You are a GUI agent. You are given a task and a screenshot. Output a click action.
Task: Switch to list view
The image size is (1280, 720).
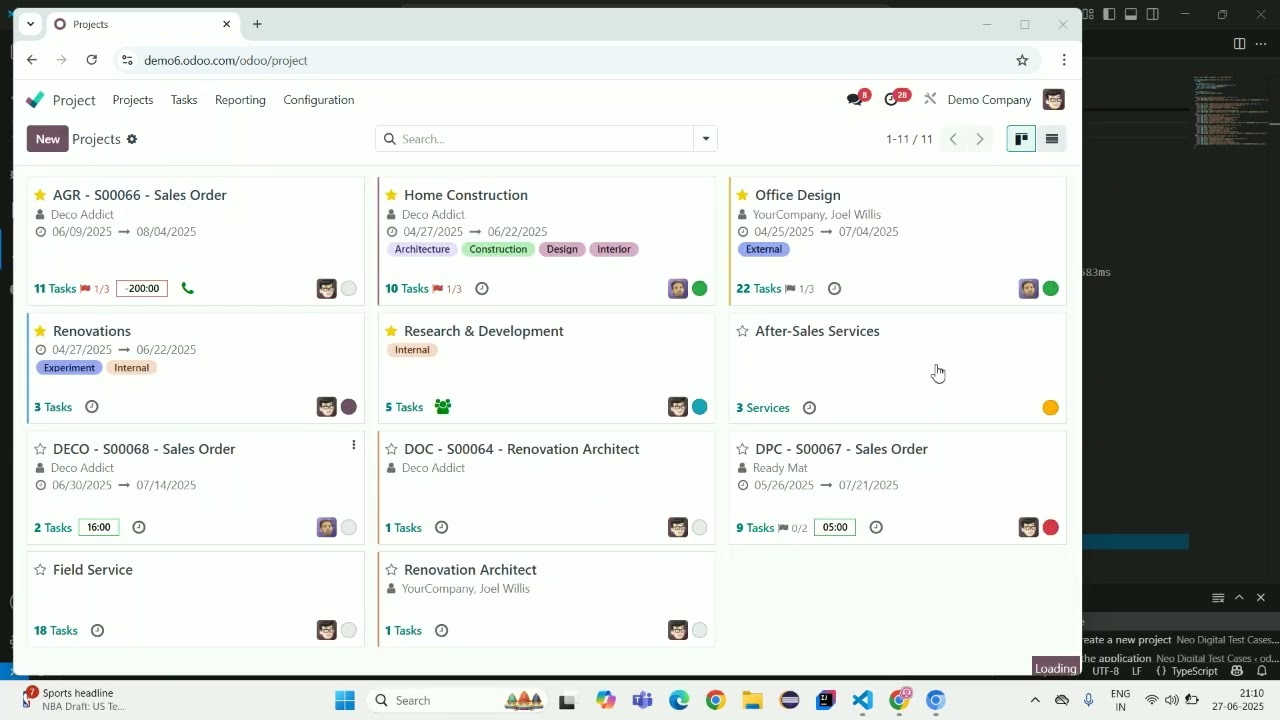pos(1052,139)
